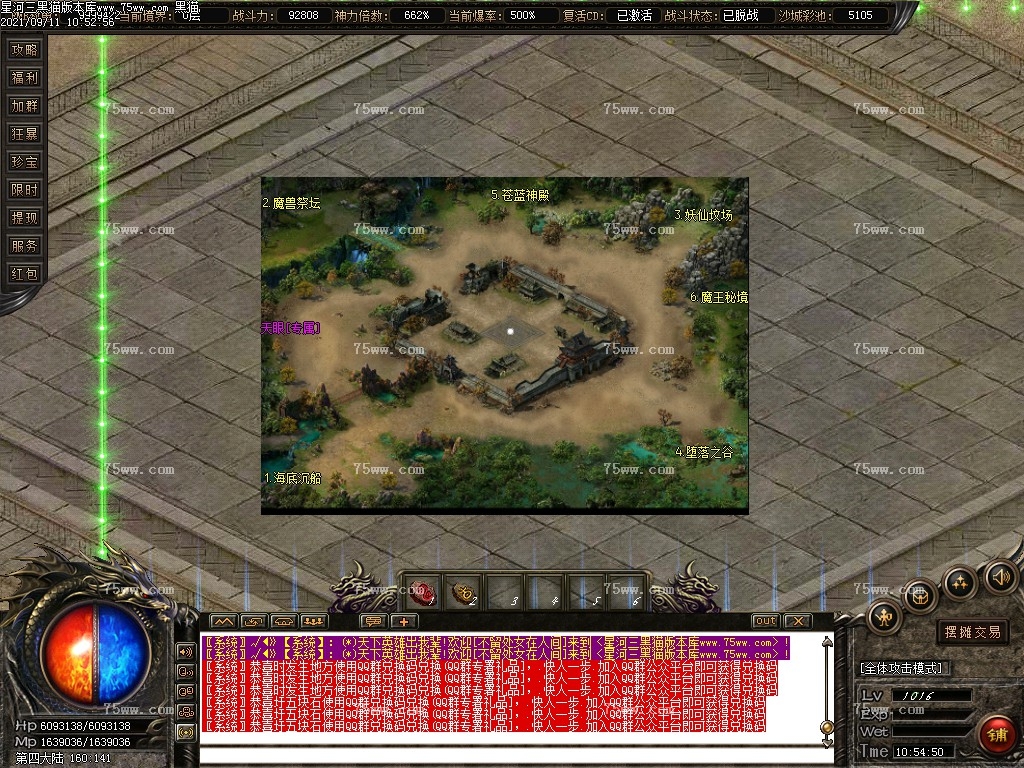Select empty hotbar slot 4
This screenshot has width=1024, height=768.
click(546, 593)
